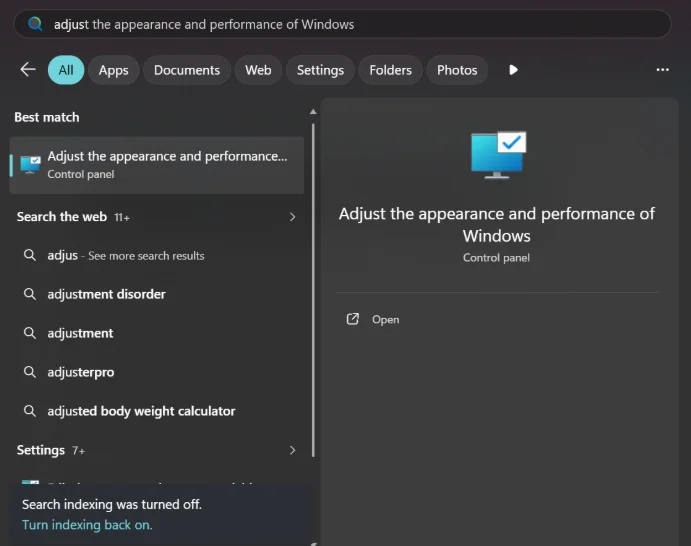Select the 'adjustment' search suggestion

156,333
